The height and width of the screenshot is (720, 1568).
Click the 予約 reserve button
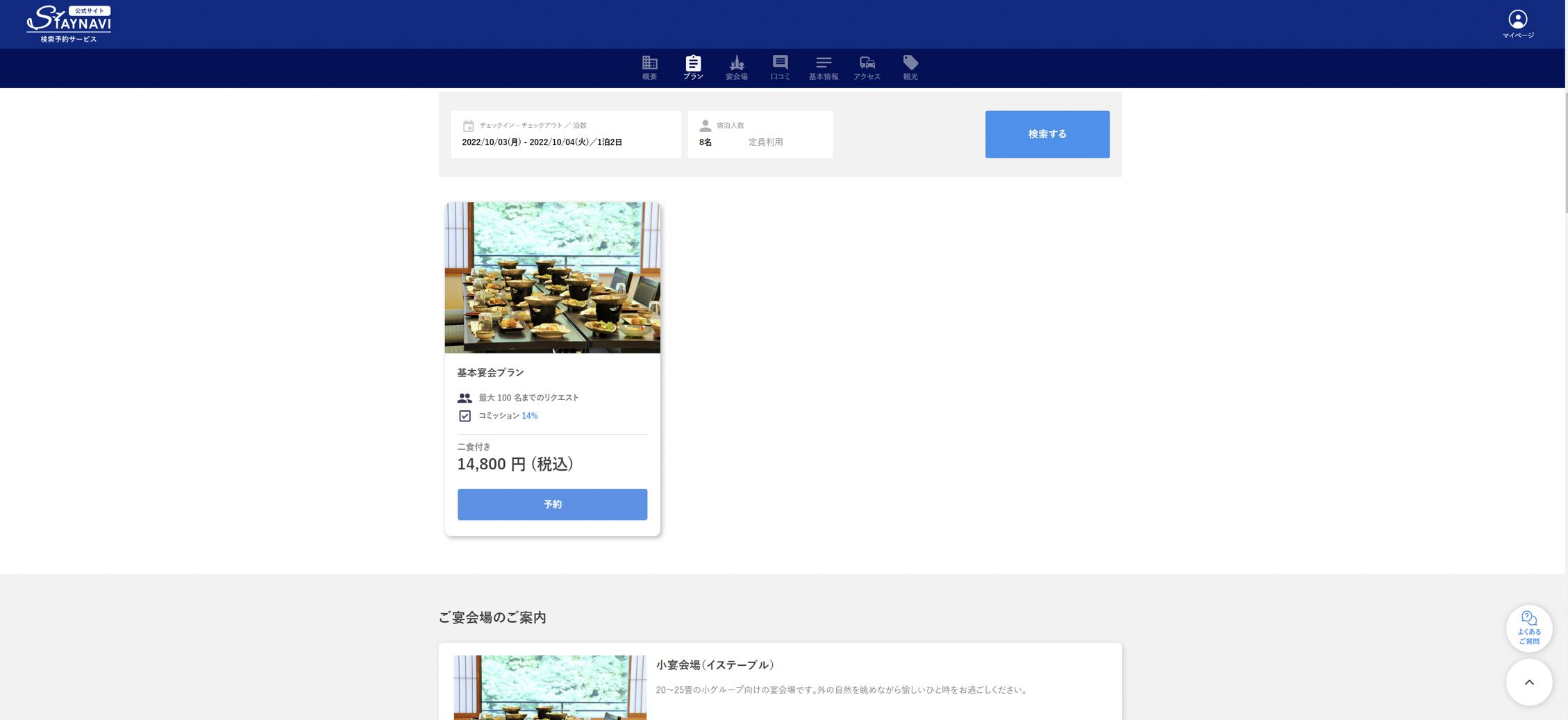[552, 504]
